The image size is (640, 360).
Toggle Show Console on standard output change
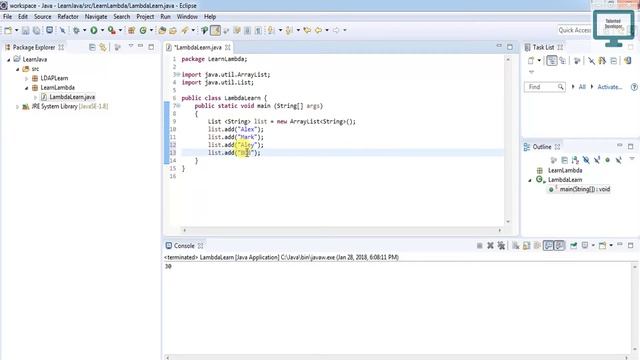549,246
